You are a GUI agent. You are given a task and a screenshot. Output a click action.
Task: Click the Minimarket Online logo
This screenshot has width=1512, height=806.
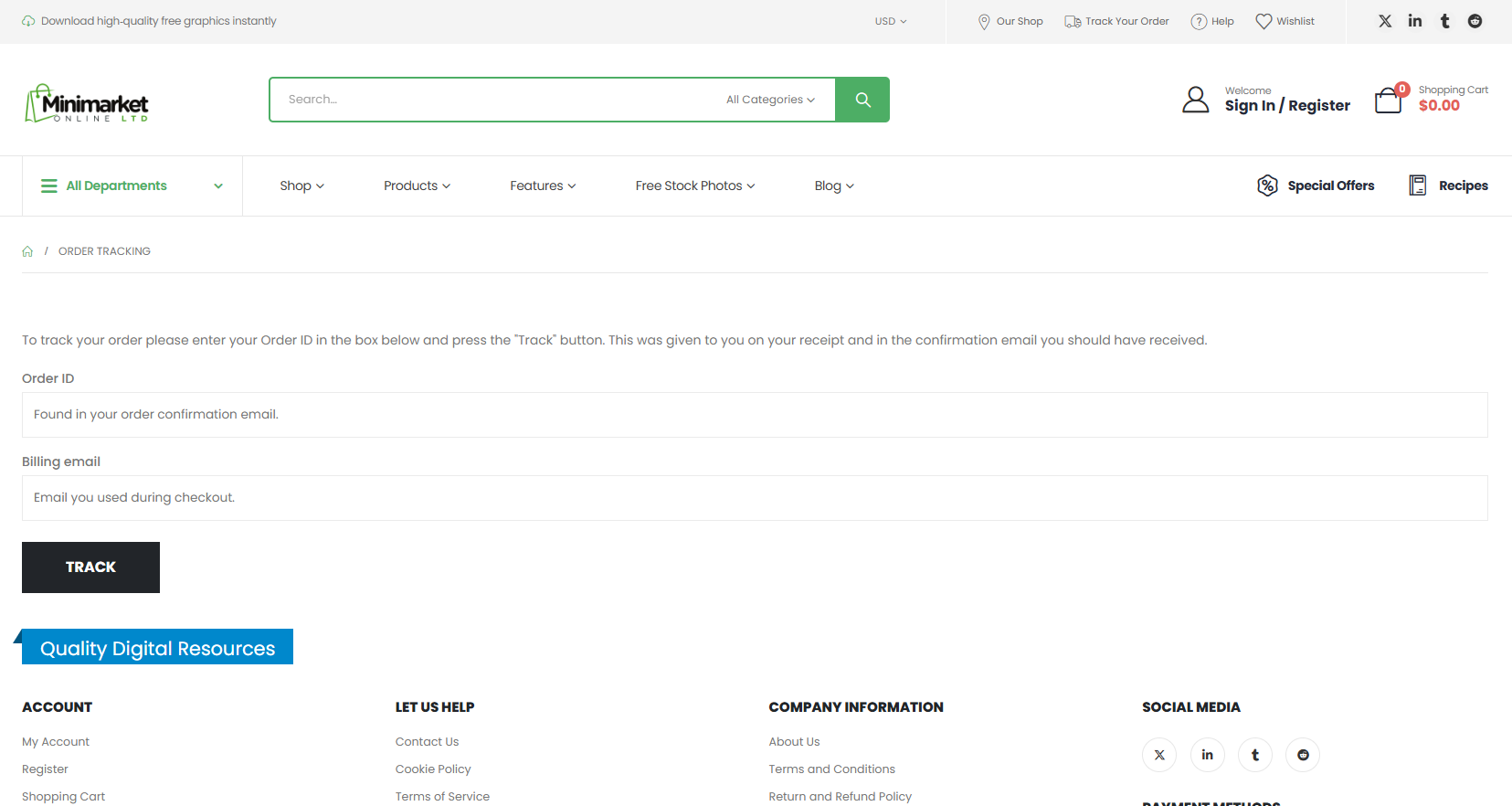point(87,103)
